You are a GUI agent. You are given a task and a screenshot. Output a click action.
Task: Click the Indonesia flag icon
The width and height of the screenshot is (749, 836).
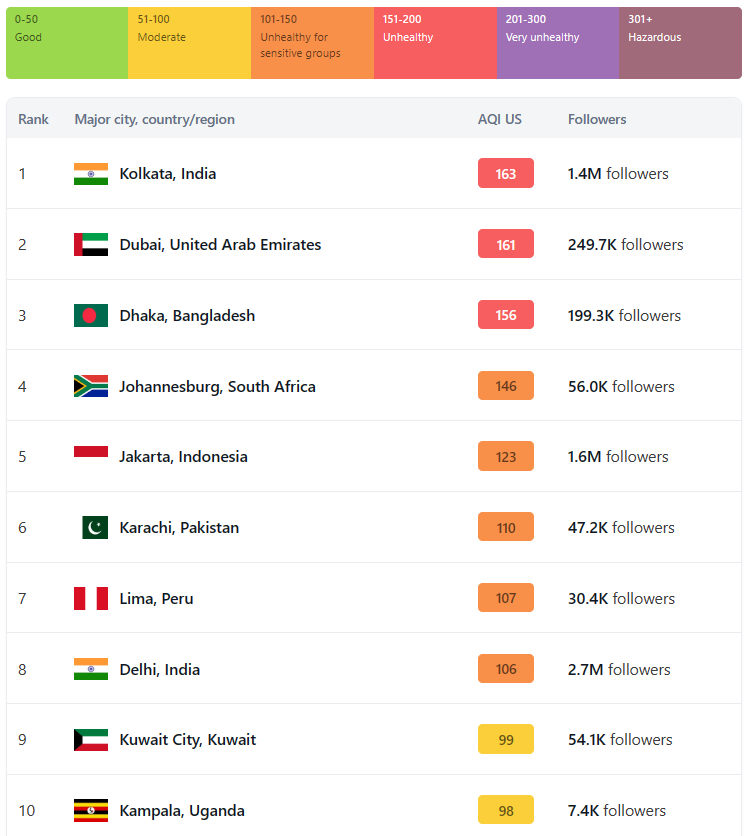click(91, 457)
